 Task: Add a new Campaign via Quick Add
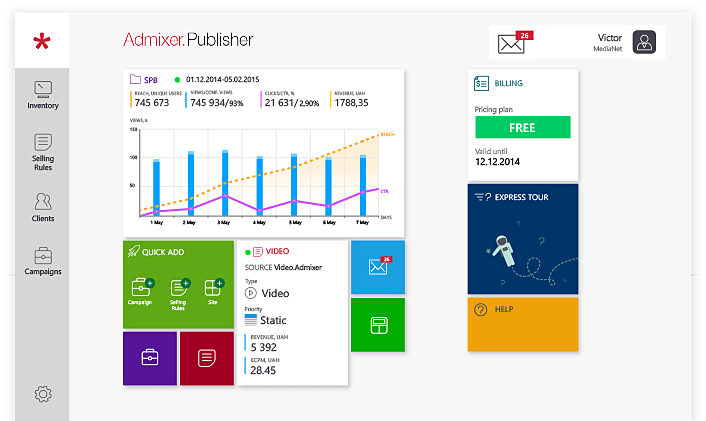pyautogui.click(x=140, y=291)
